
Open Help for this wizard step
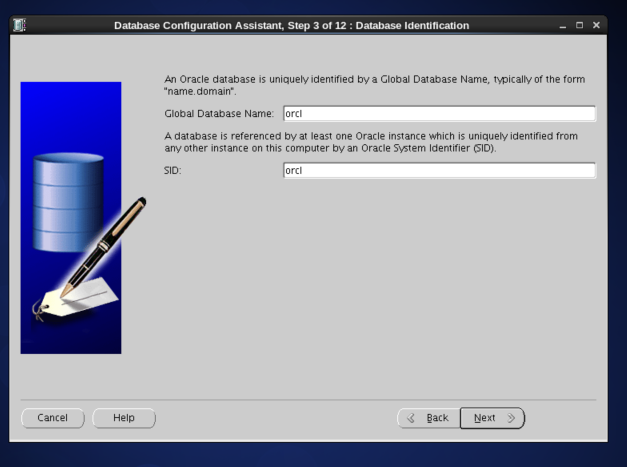point(124,418)
